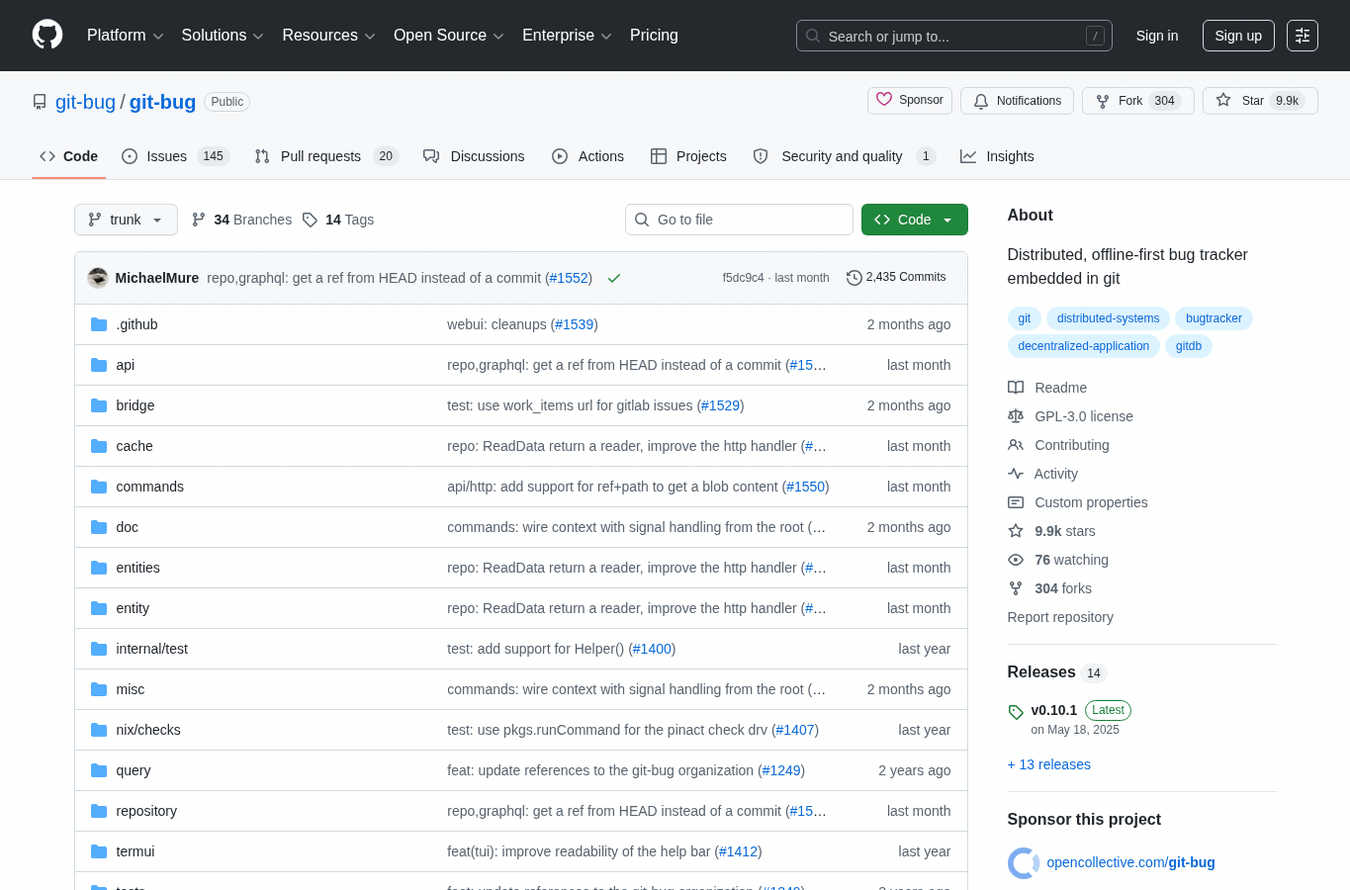This screenshot has height=890, width=1350.
Task: Open the bridge folder
Action: pyautogui.click(x=135, y=405)
